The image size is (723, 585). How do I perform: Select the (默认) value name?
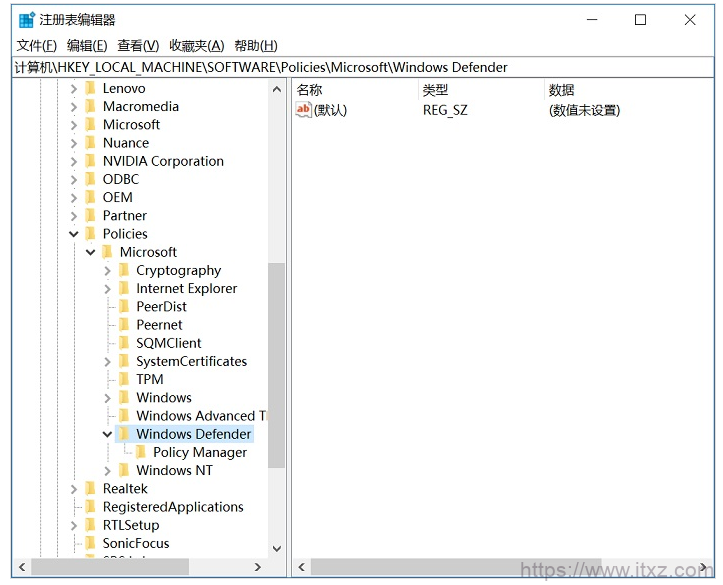coord(330,110)
